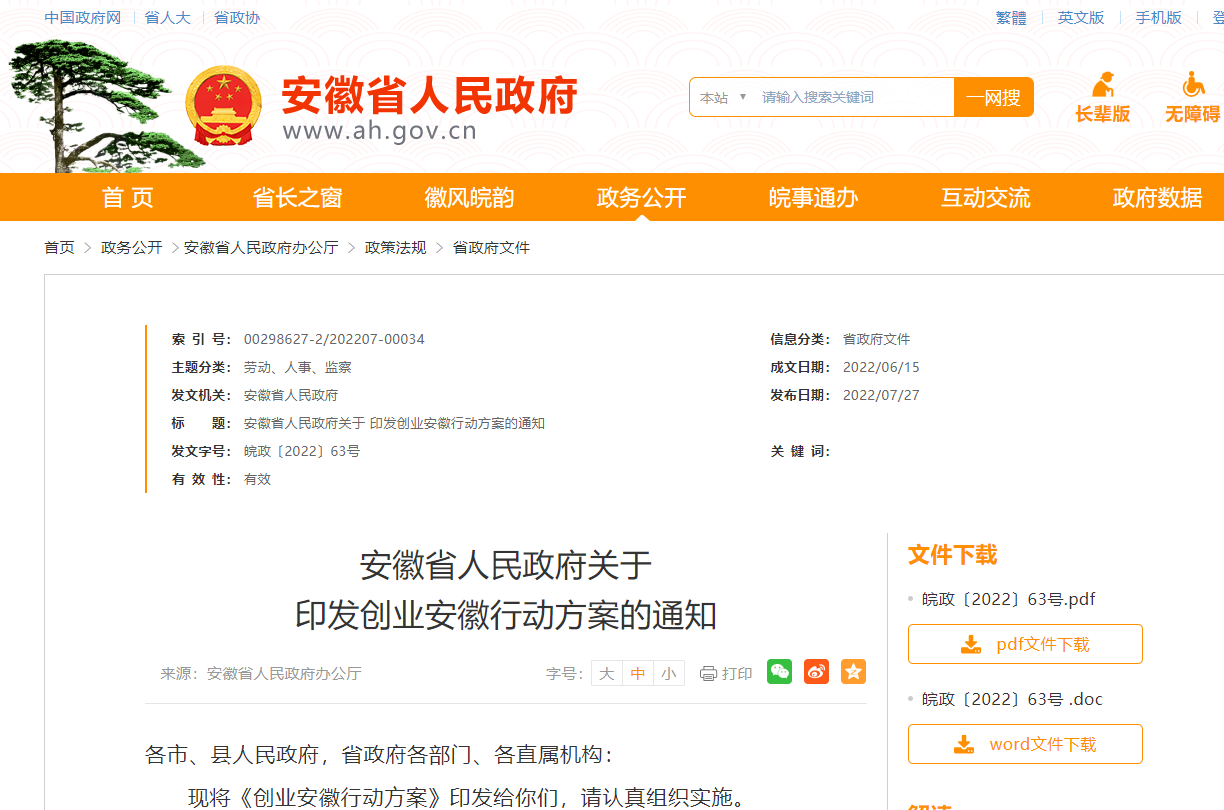Open the 皖事通办 navigation tab
Screen dimensions: 1224x810
(x=813, y=198)
